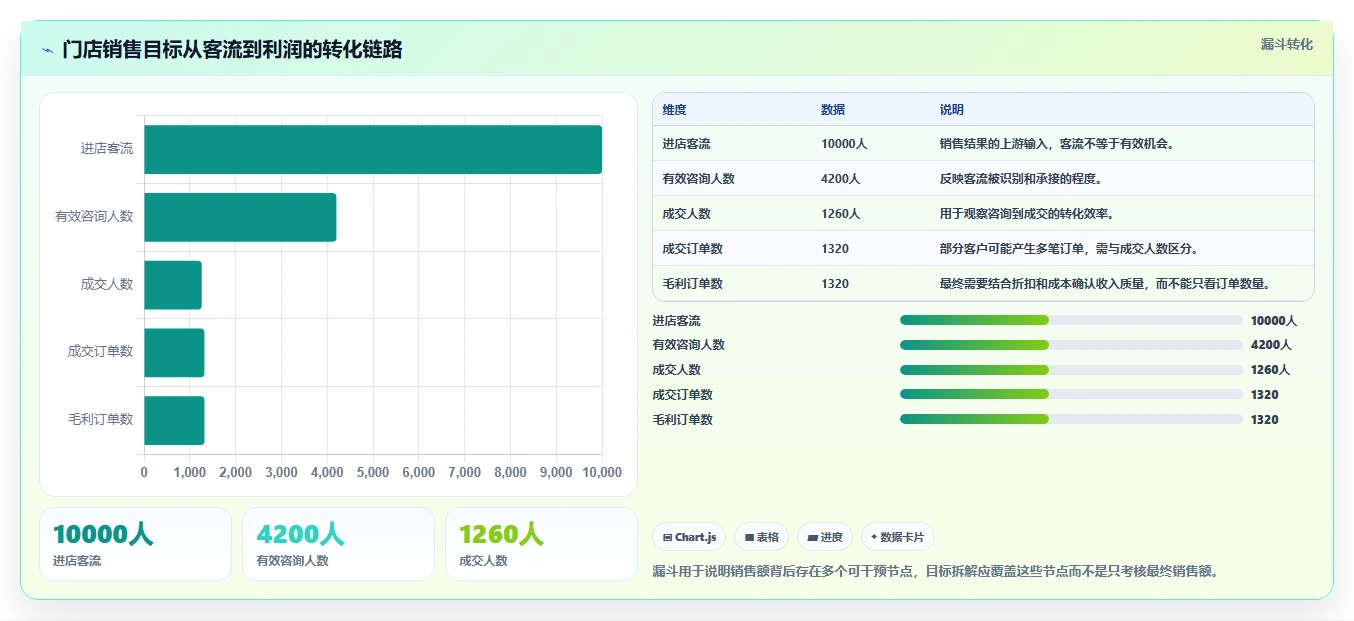
Task: Click the 4200人 value right of the progress bar
Action: [x=1271, y=345]
